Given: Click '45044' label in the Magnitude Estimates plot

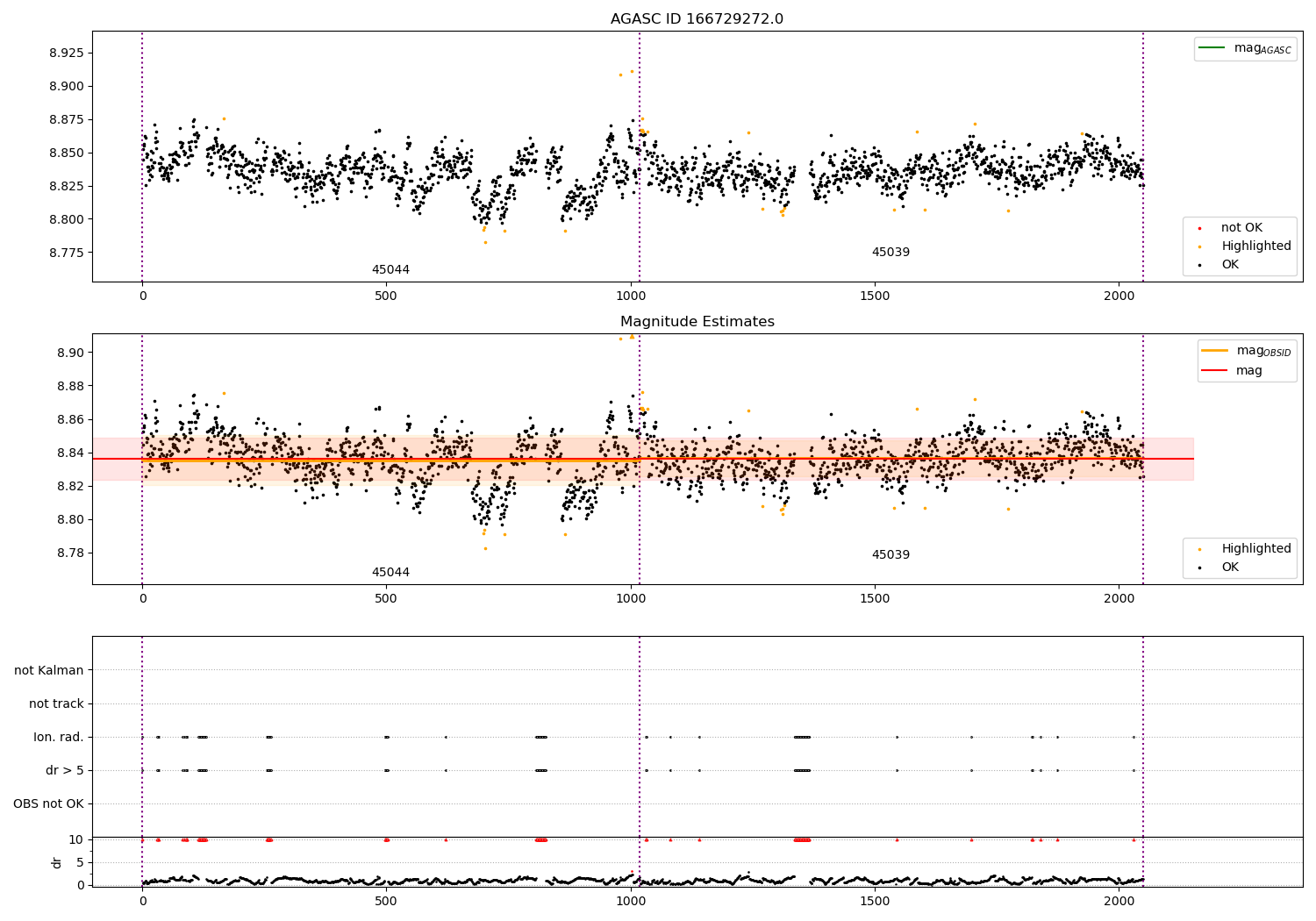Looking at the screenshot, I should [390, 573].
